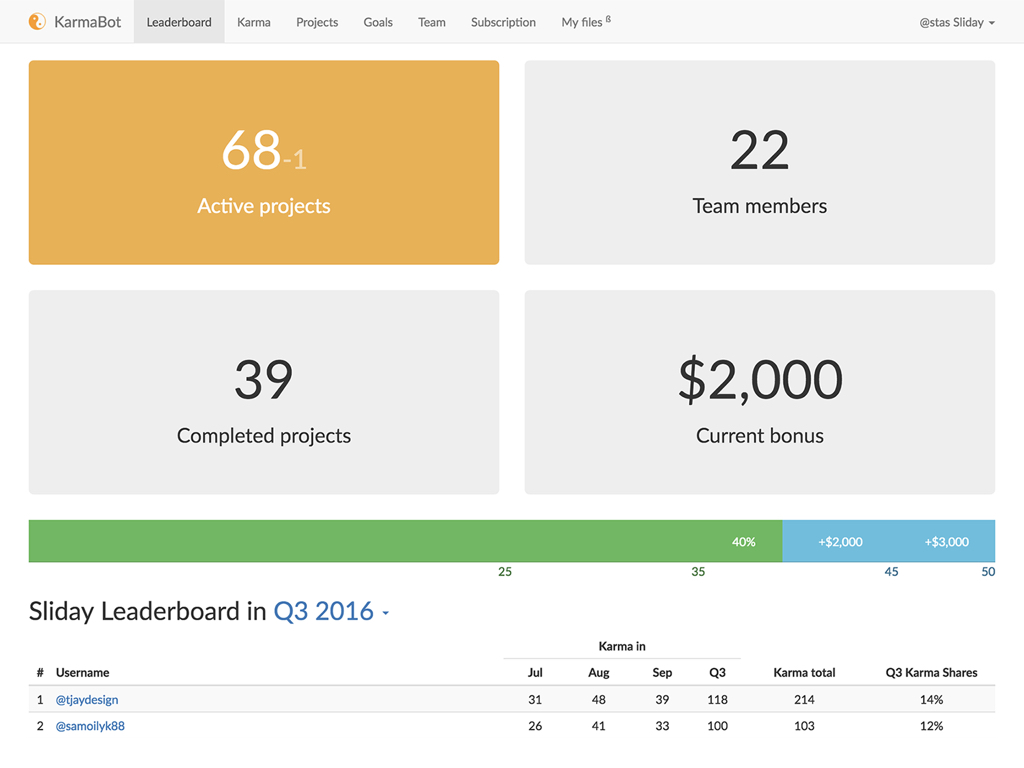Expand the Q3 2016 period dropdown
Image resolution: width=1024 pixels, height=768 pixels.
[331, 611]
